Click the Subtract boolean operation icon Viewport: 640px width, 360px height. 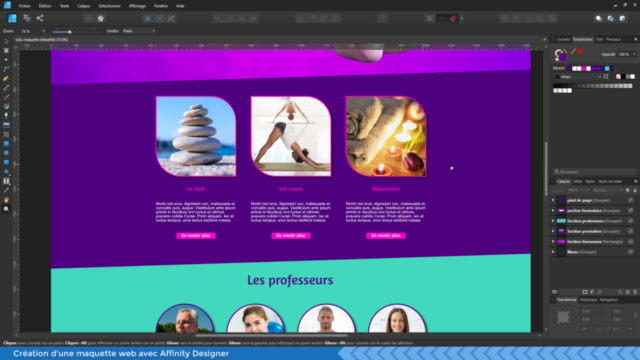(516, 18)
